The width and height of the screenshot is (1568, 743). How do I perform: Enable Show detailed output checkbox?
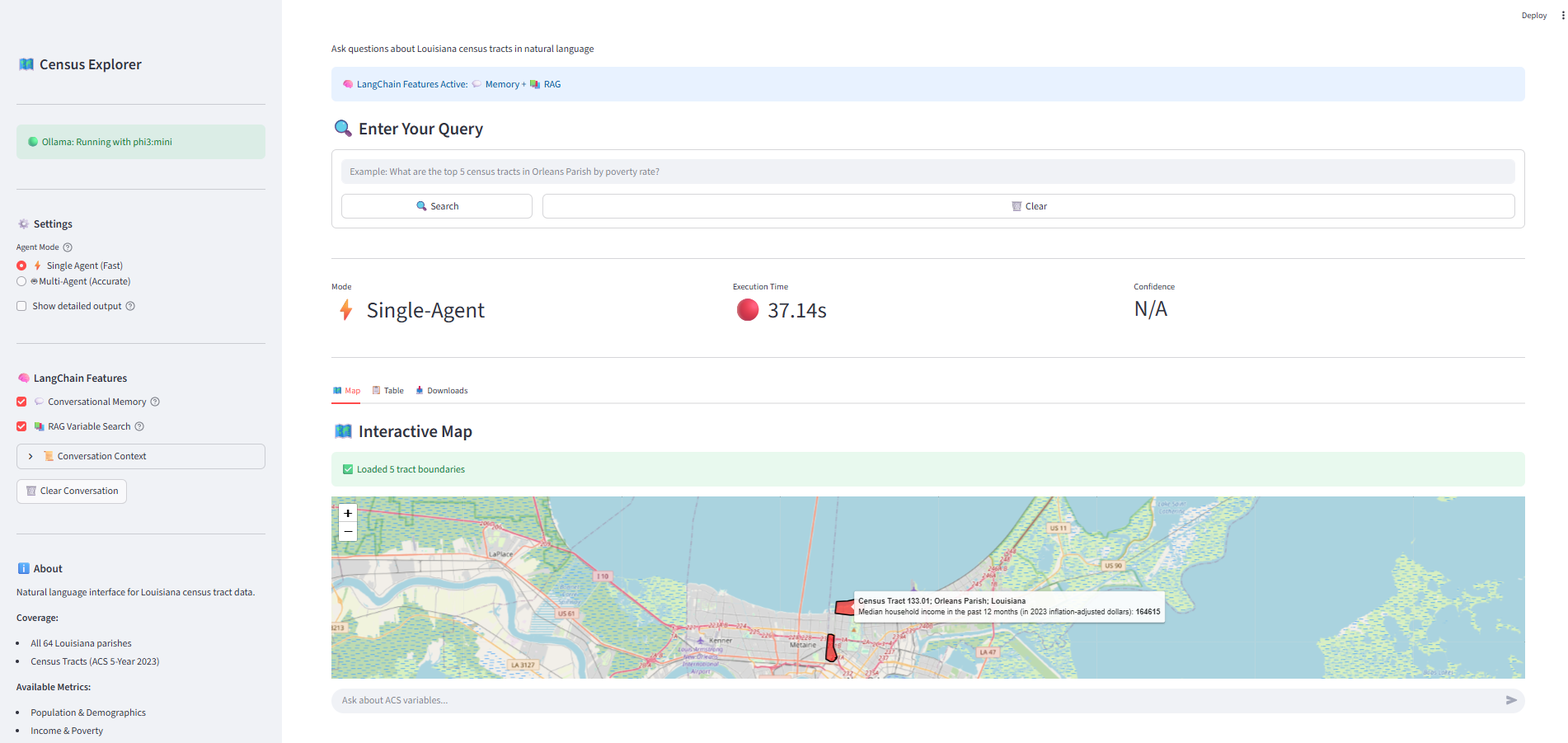click(x=21, y=307)
